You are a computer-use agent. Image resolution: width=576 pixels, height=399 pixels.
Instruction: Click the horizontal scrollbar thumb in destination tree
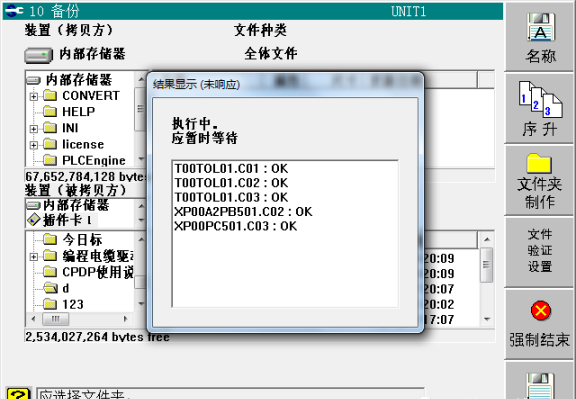[55, 319]
